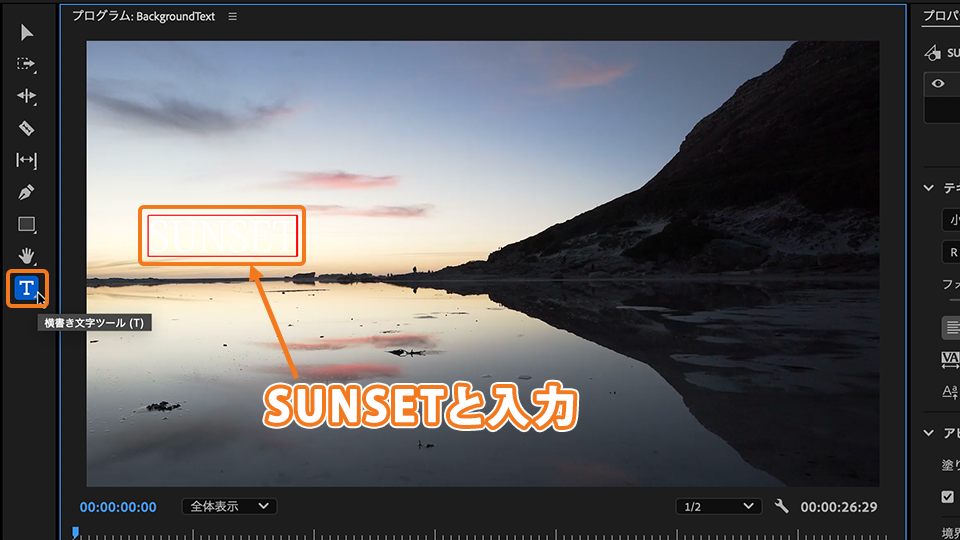This screenshot has height=540, width=960.
Task: Toggle the fill checkbox in appearance
Action: point(947,497)
